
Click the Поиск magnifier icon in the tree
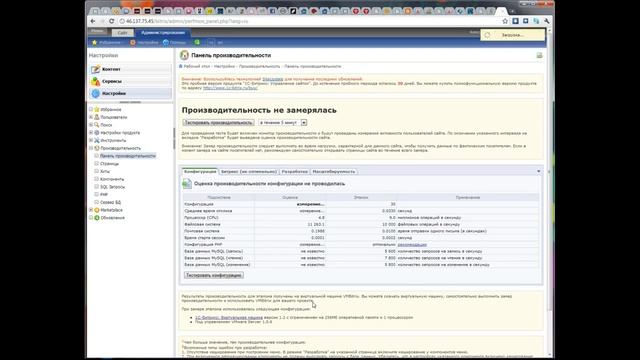click(97, 125)
